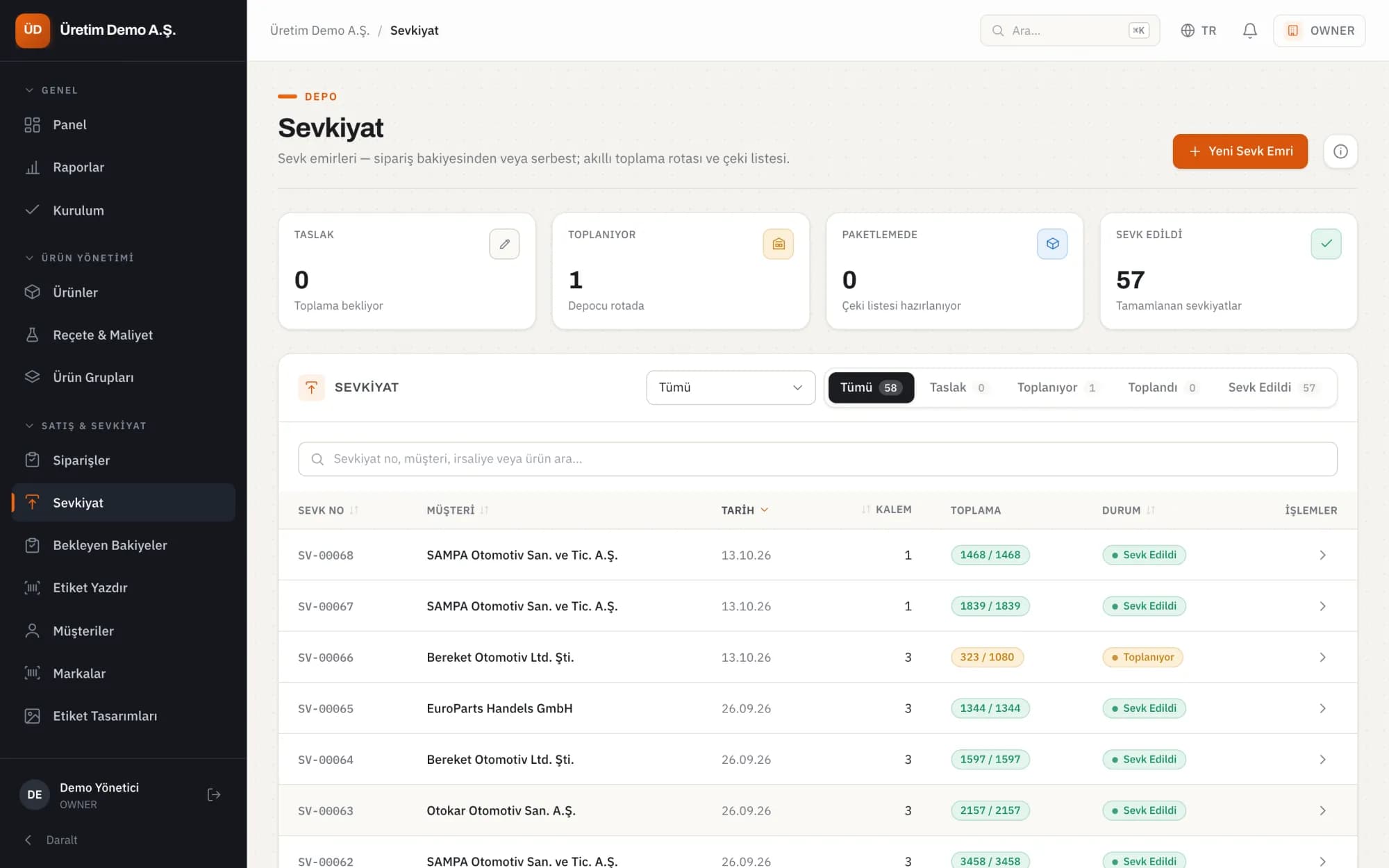Screen dimensions: 1389x868
Task: Open row SV-00066 details chevron
Action: (1322, 658)
